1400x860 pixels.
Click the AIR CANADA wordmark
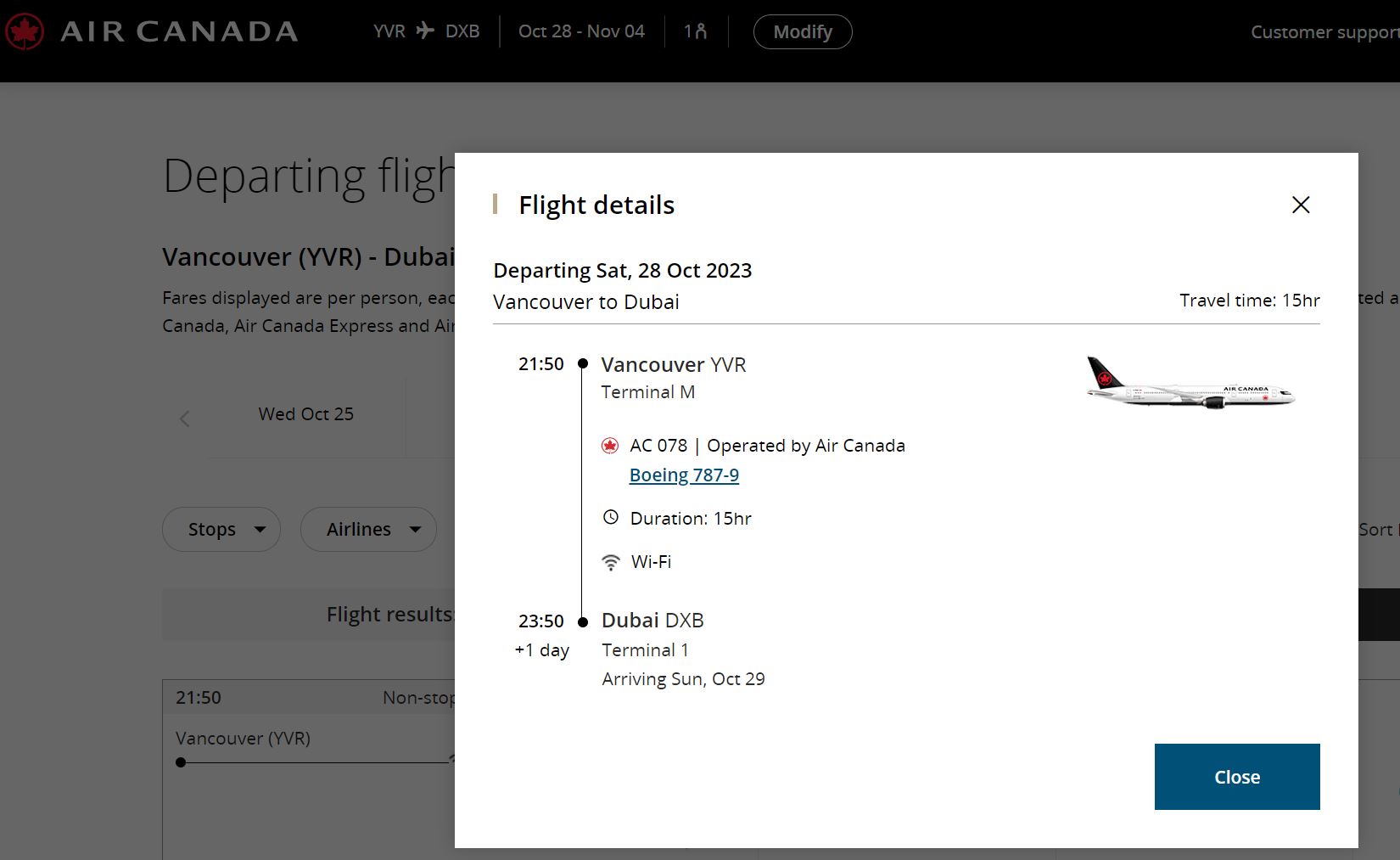[x=179, y=32]
